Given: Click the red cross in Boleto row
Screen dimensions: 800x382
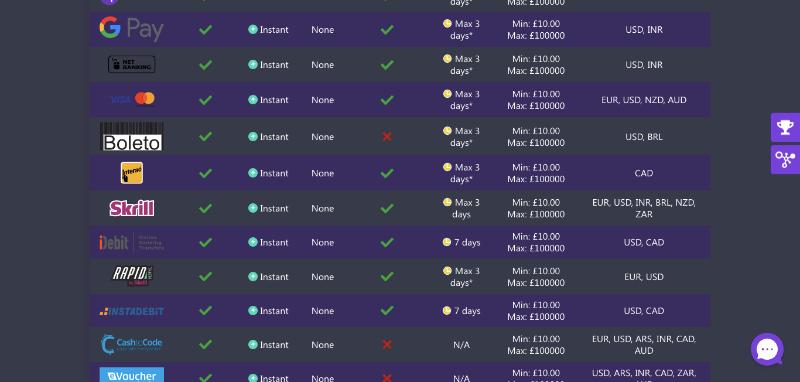Looking at the screenshot, I should pyautogui.click(x=387, y=136).
